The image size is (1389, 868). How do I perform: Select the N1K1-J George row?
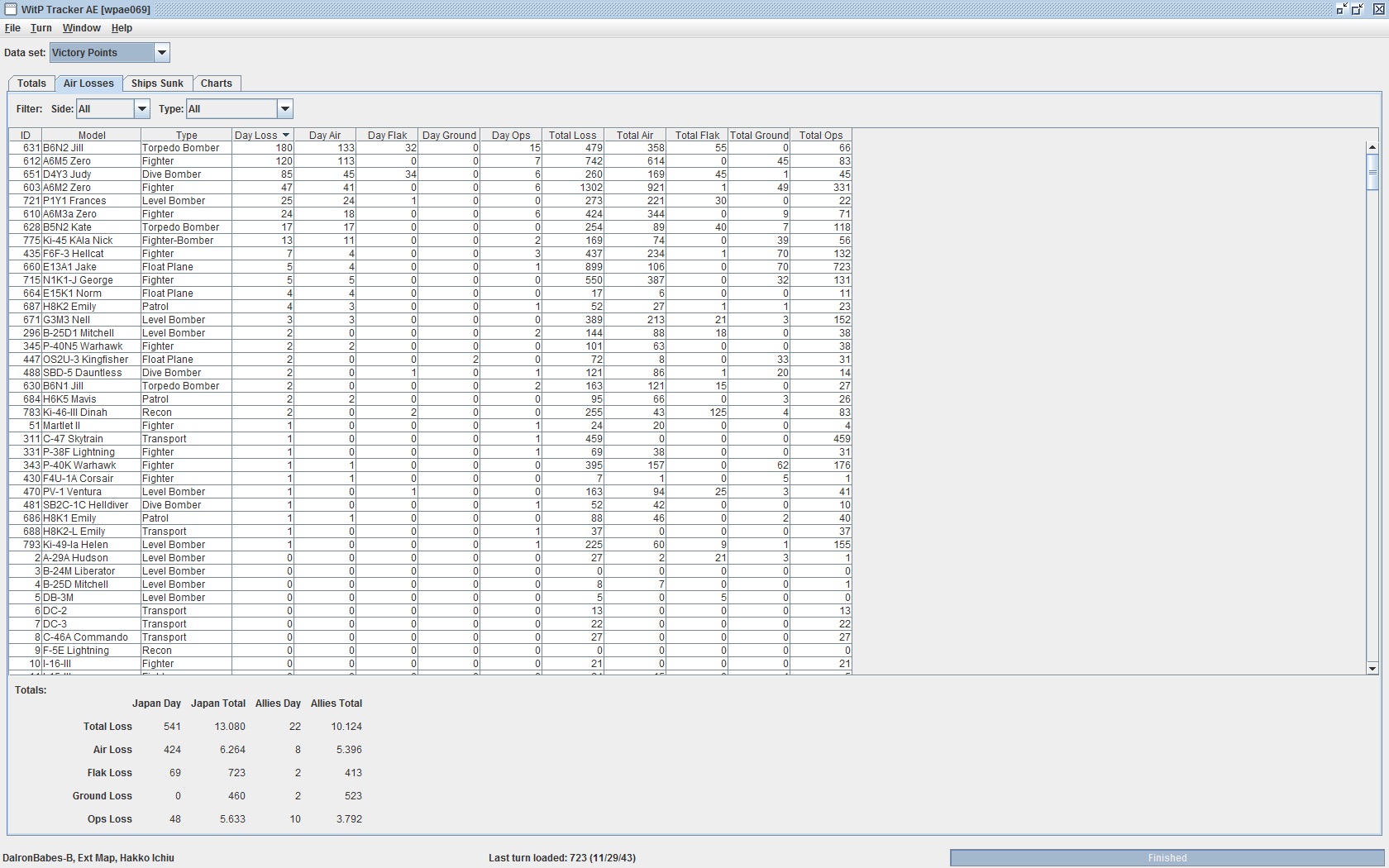tap(430, 280)
